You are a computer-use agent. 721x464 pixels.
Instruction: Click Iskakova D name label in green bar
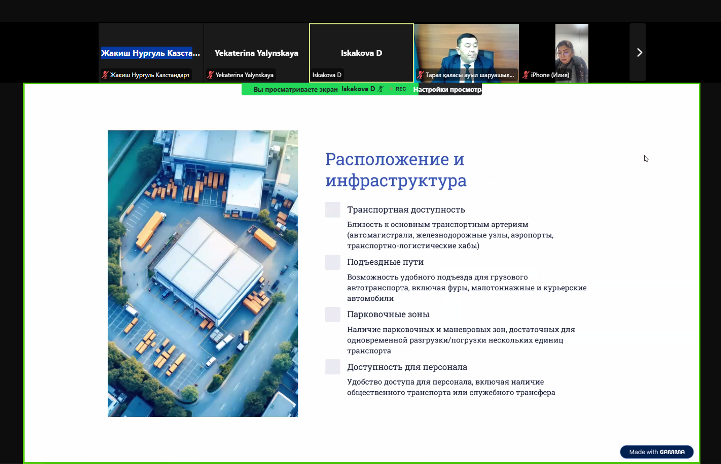[x=358, y=89]
